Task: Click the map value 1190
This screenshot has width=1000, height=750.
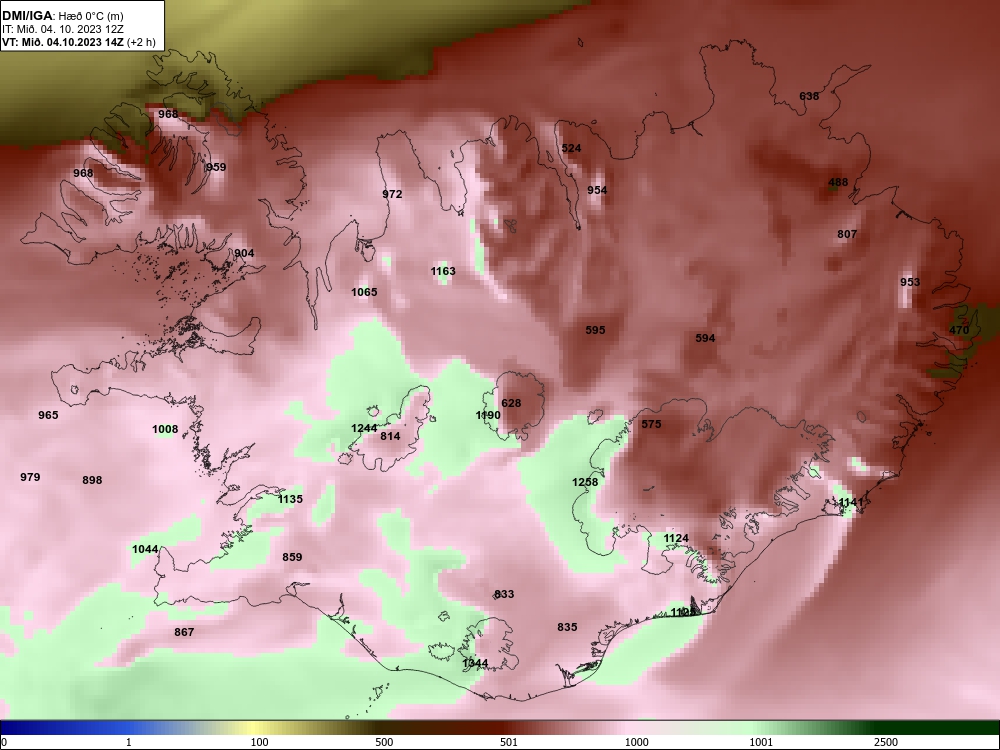Action: pos(488,415)
